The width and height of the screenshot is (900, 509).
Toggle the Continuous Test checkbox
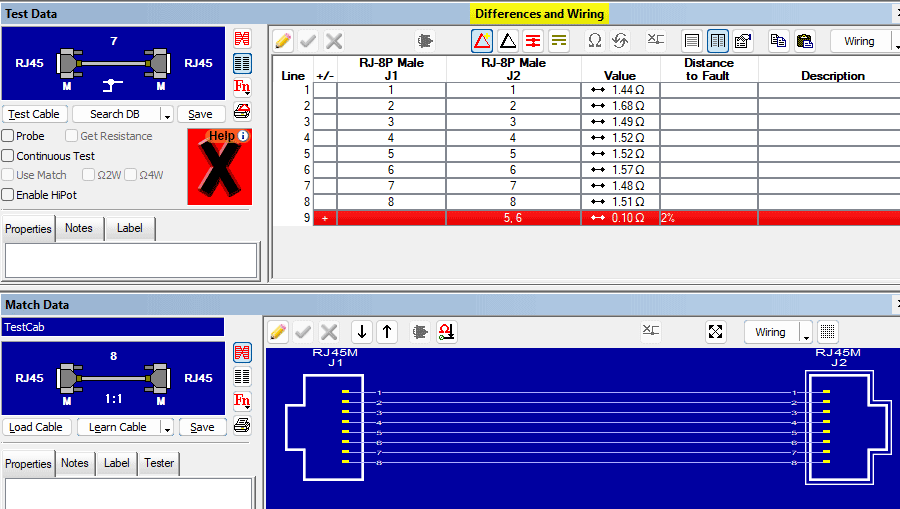[x=8, y=156]
